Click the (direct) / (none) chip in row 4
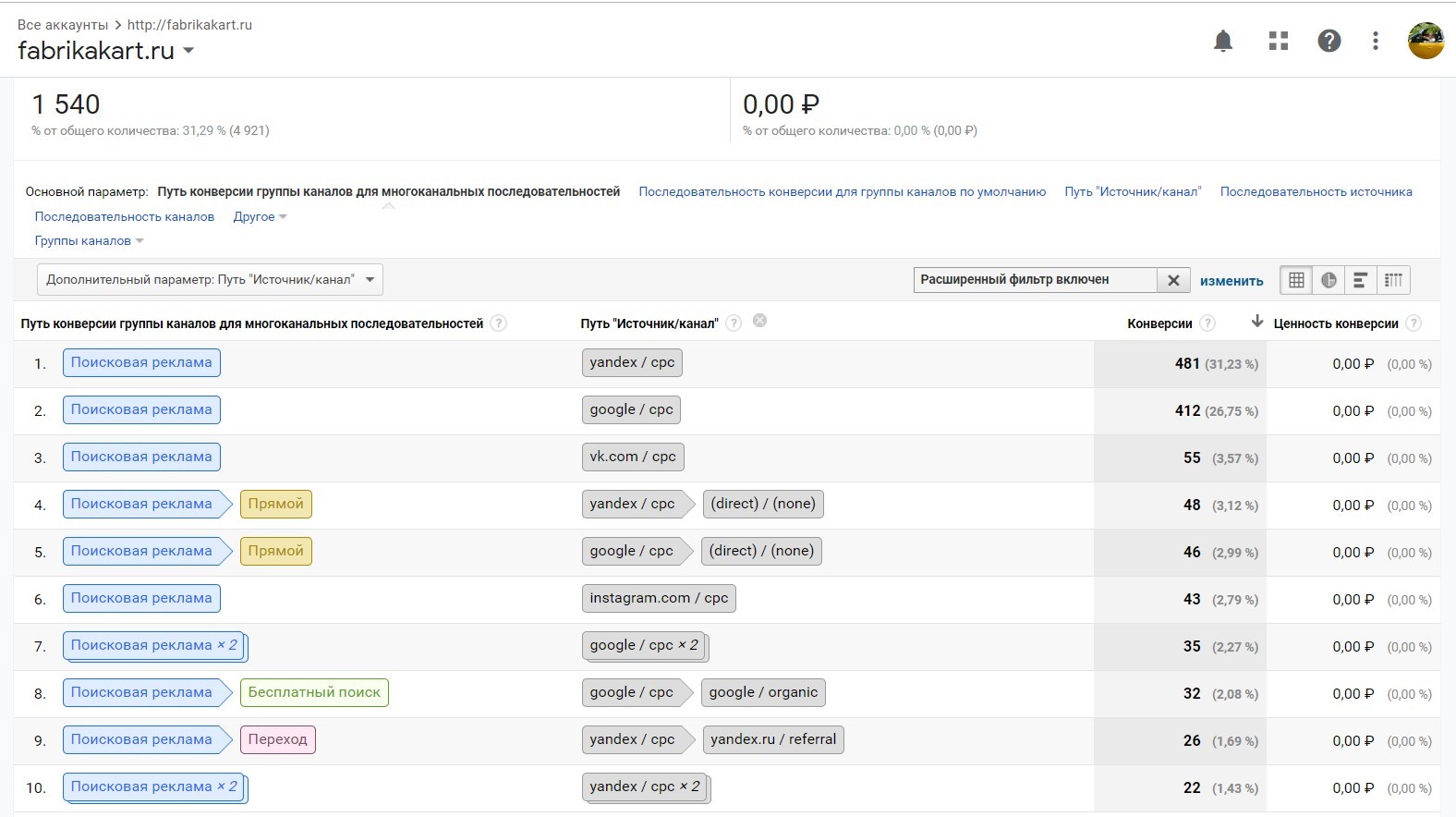 (763, 504)
